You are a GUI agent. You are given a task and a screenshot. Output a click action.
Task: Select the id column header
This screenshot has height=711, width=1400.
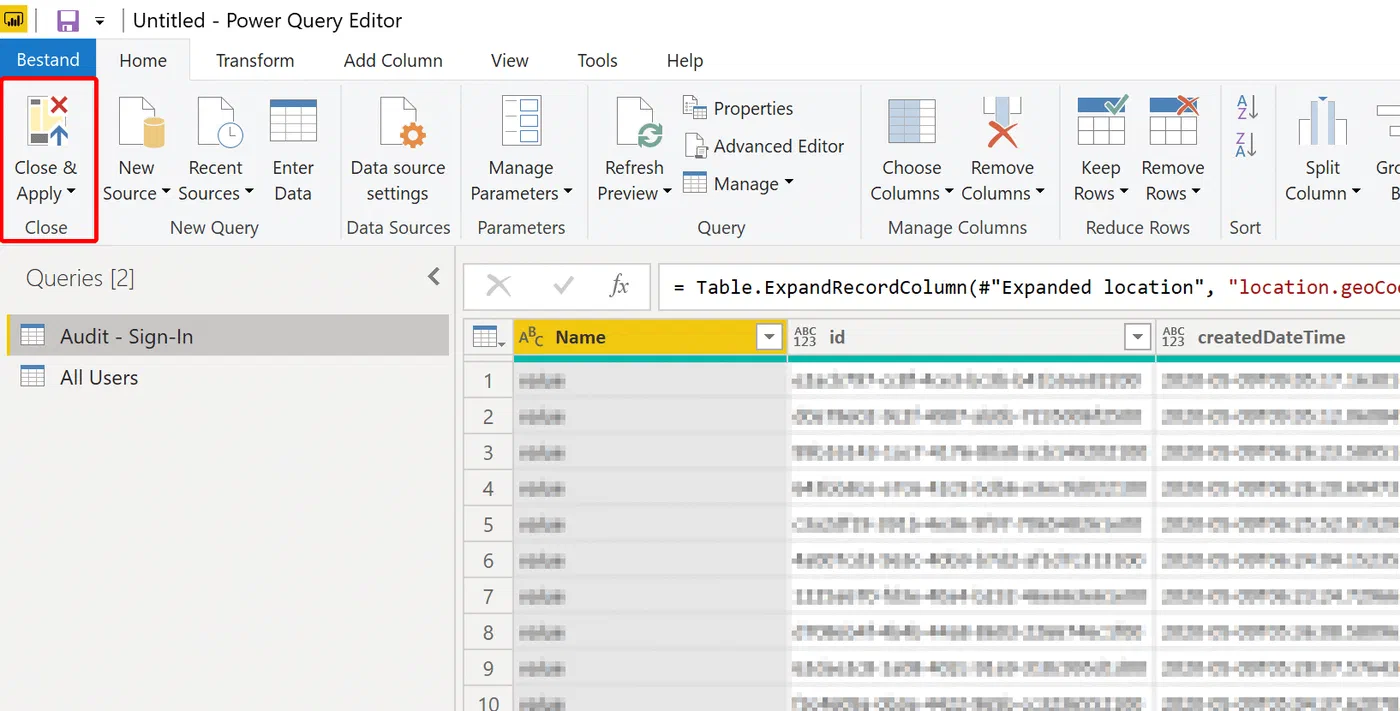tap(971, 337)
